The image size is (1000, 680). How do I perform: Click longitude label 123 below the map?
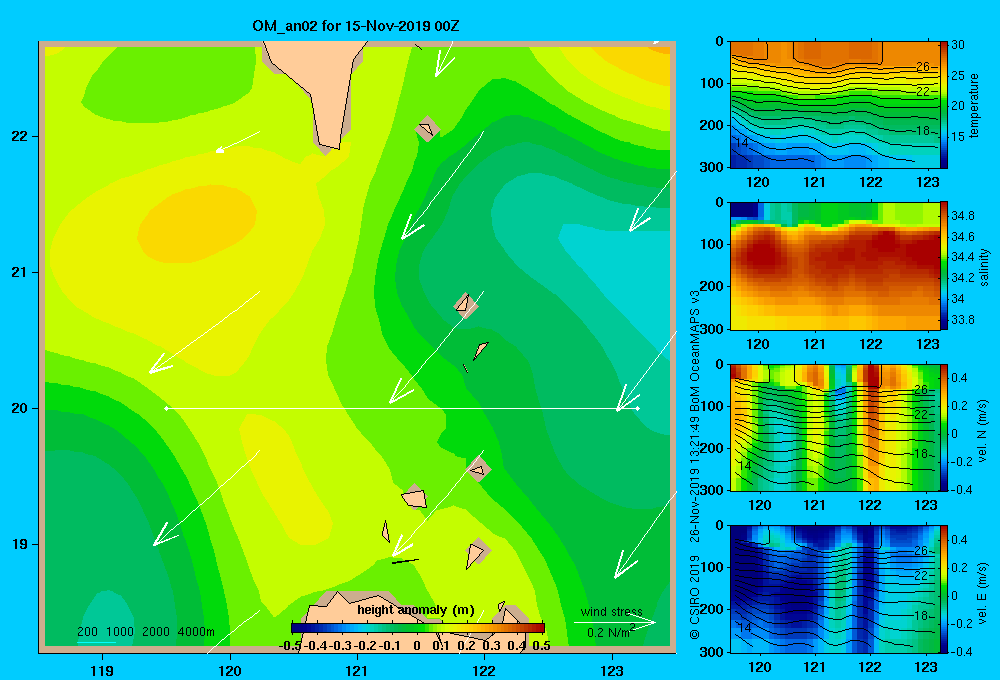click(x=612, y=670)
